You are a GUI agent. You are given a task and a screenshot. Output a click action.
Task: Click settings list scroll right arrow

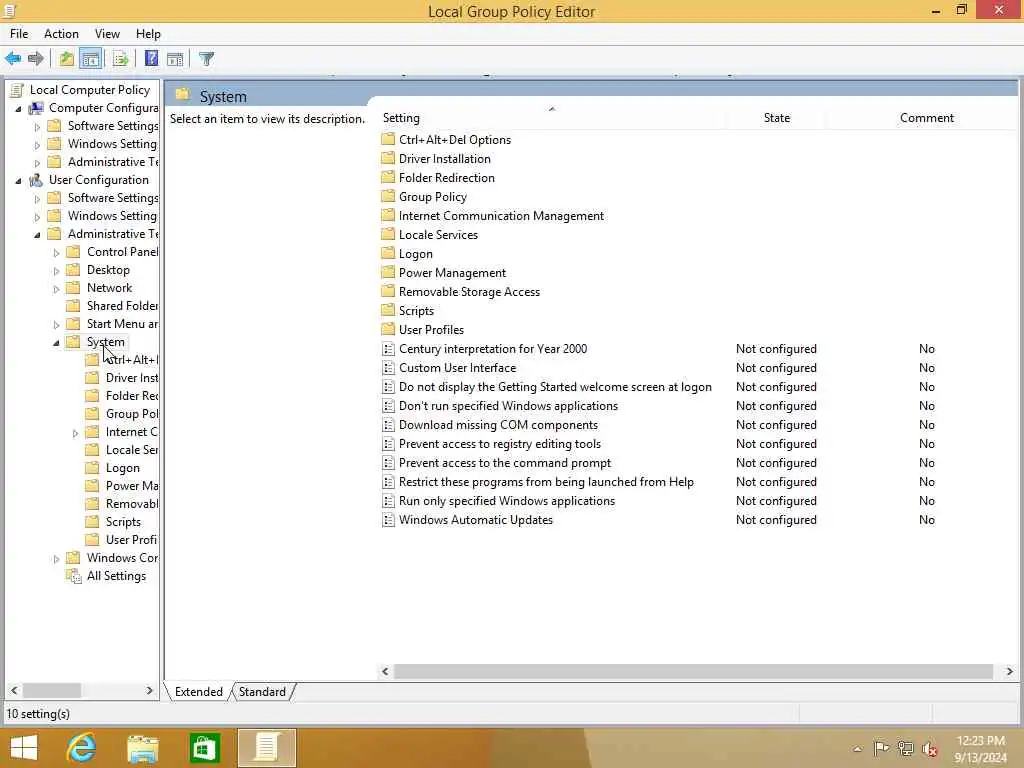(x=1010, y=671)
